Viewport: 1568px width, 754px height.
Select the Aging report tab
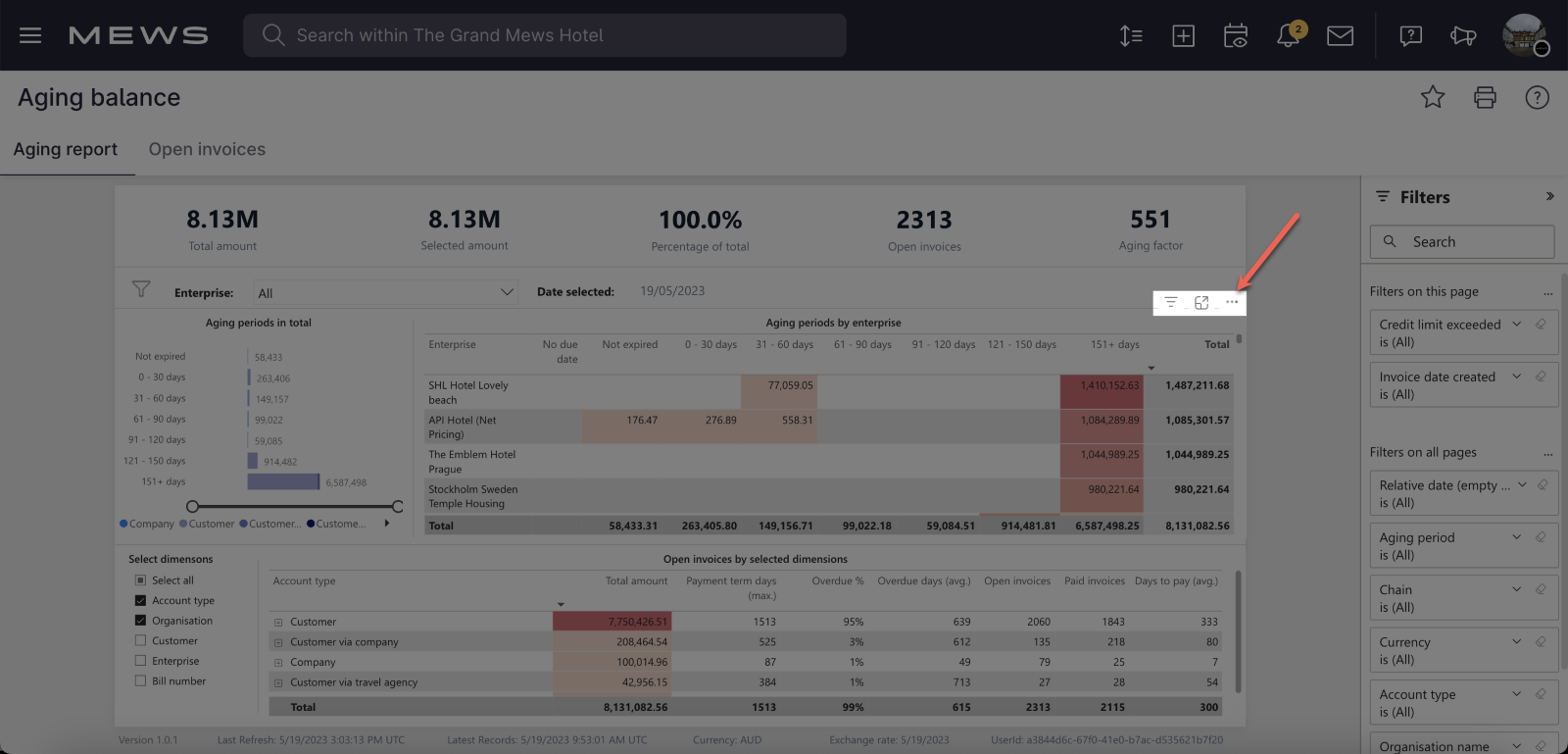point(66,149)
